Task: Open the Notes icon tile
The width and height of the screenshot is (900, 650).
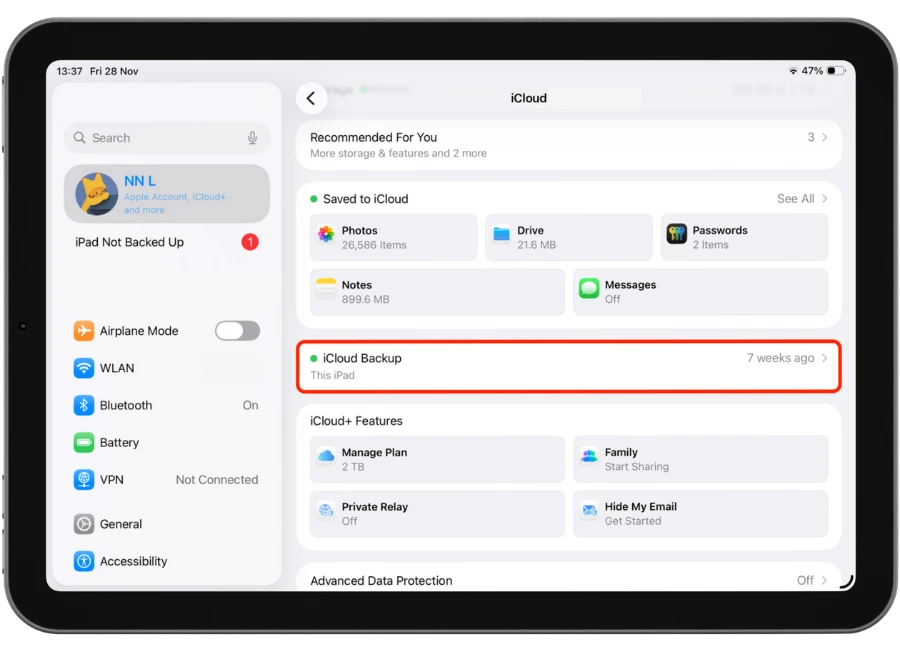Action: [x=326, y=291]
